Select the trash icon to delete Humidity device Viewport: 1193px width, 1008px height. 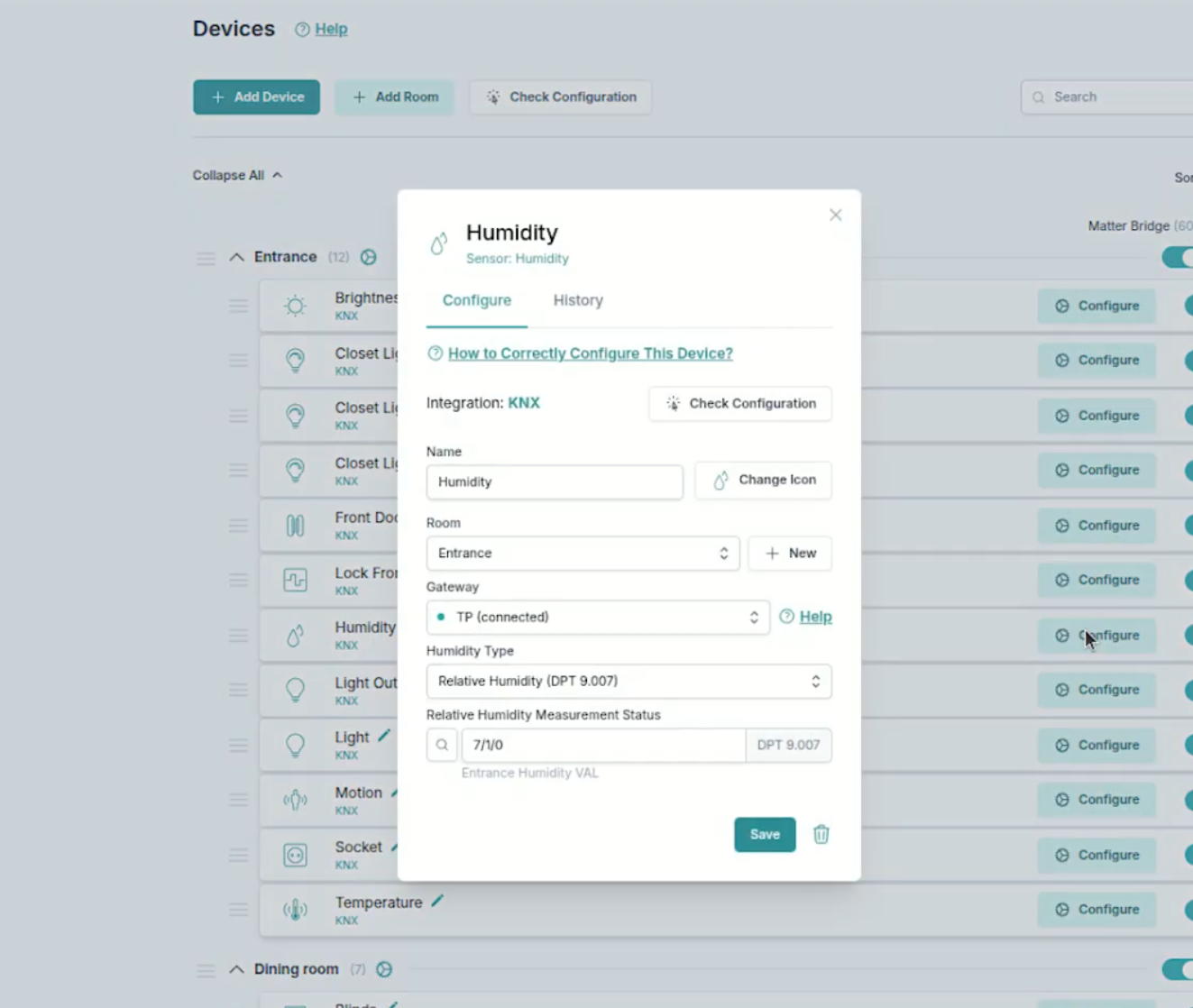pos(821,835)
